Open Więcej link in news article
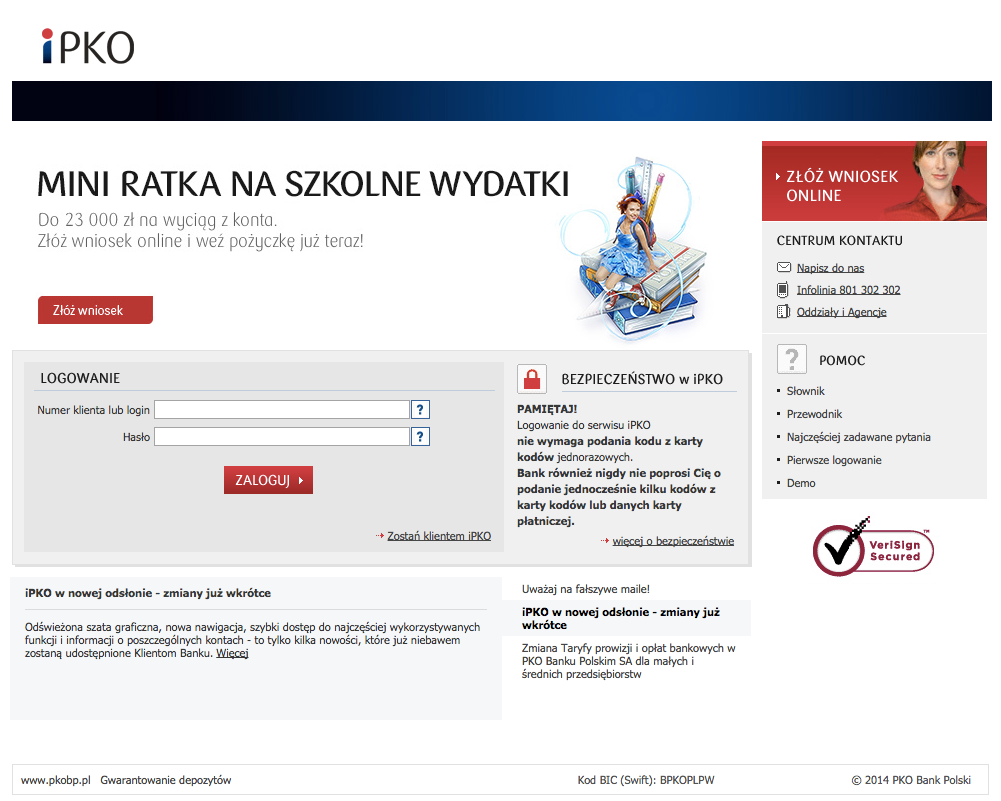 point(232,654)
